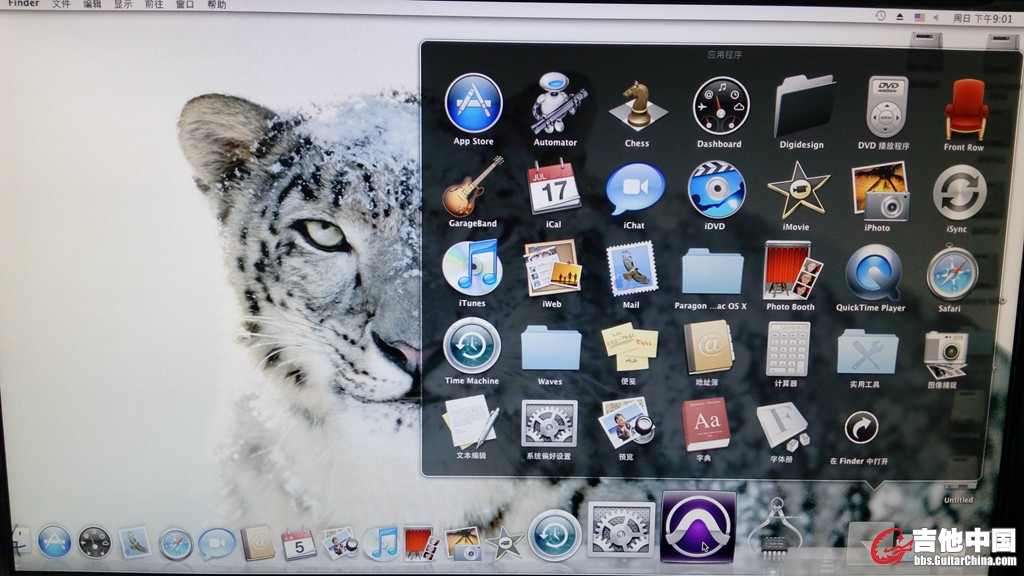This screenshot has width=1024, height=576.
Task: Click Mail stamp icon in the Dock
Action: [x=135, y=543]
